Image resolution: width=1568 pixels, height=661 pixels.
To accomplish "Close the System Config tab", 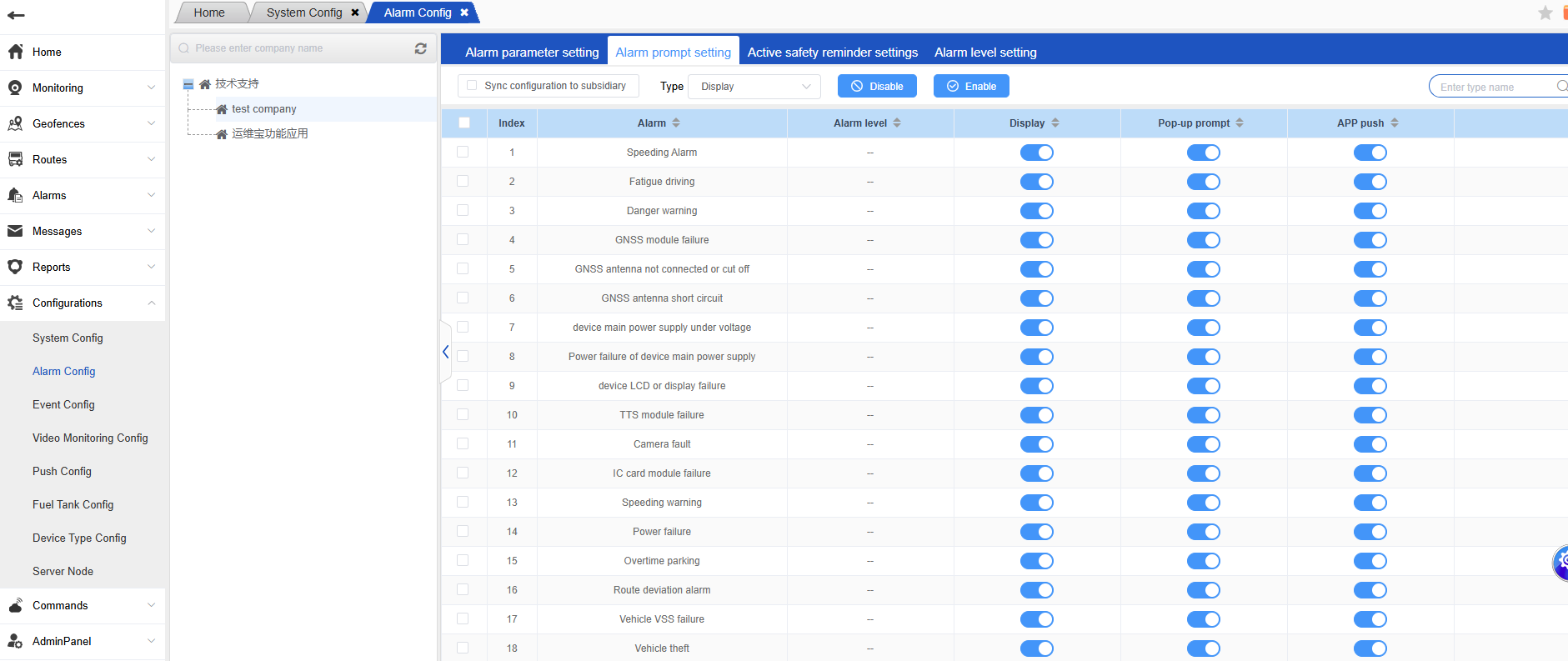I will point(355,13).
